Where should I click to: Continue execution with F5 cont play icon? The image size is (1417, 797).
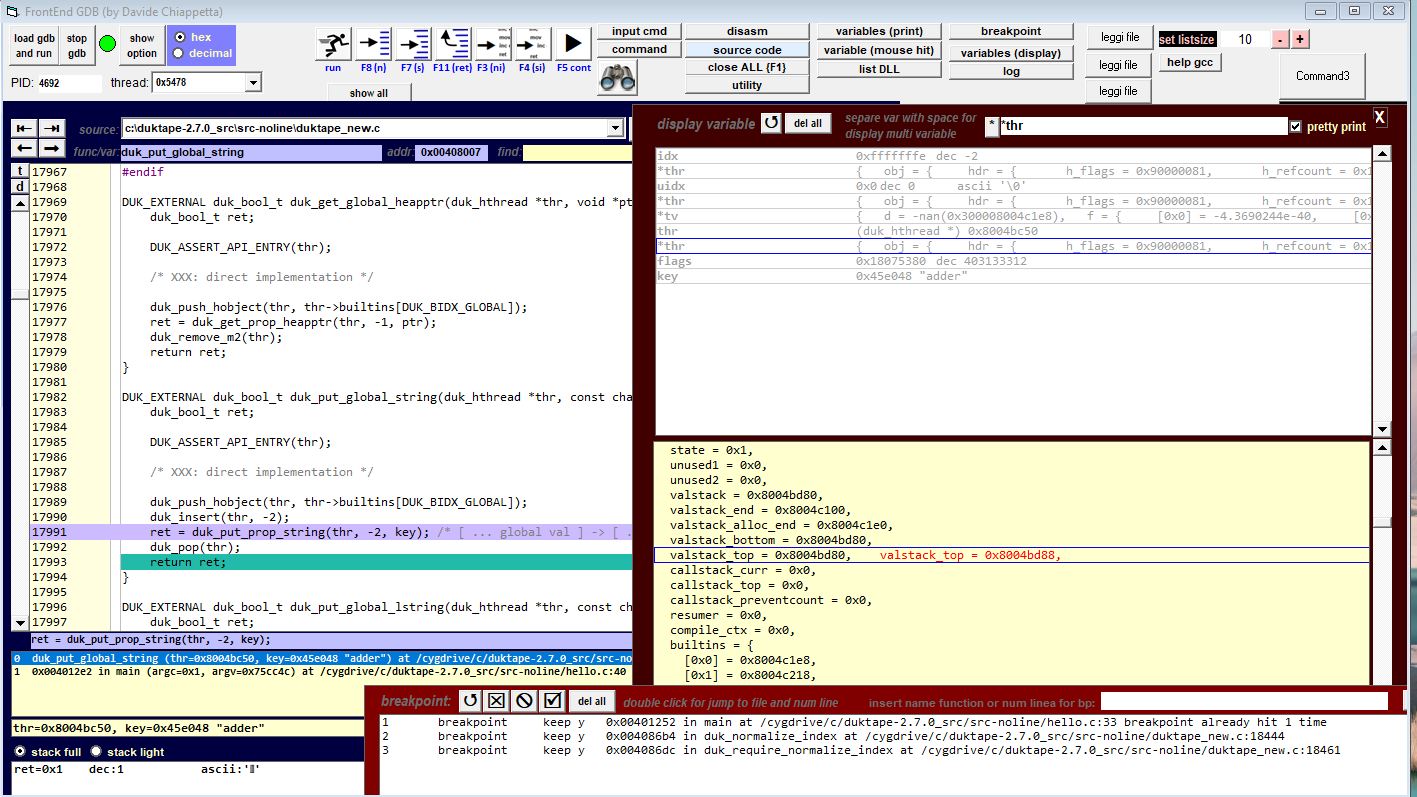tap(573, 44)
